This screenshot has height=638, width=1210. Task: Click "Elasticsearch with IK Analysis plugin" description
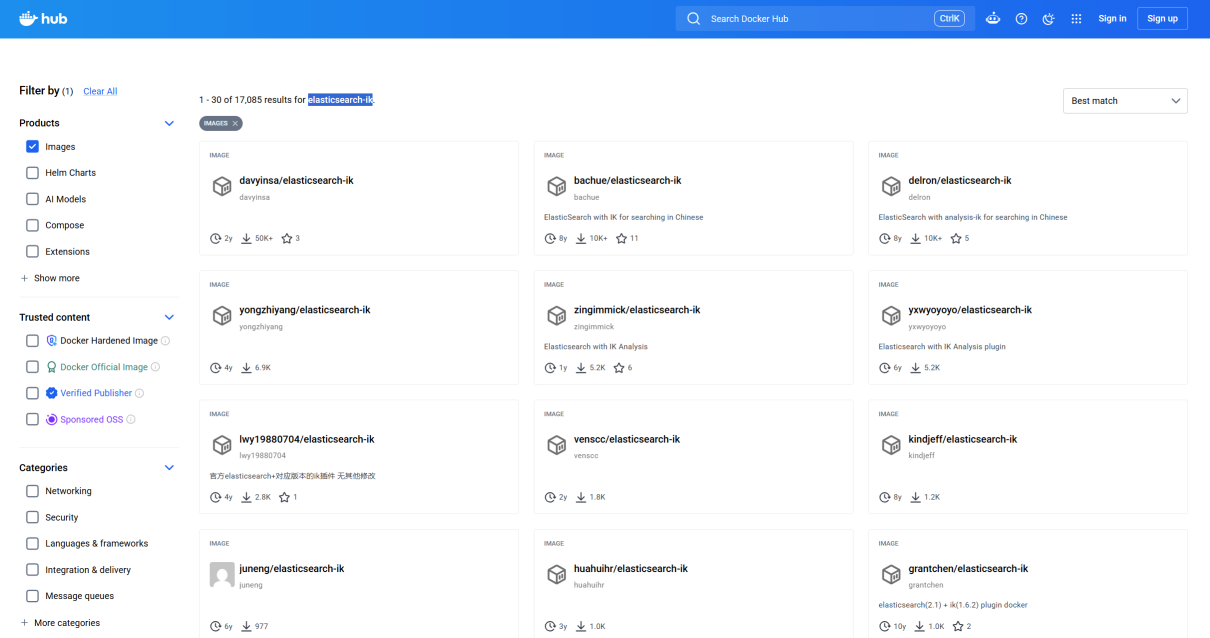coord(942,346)
